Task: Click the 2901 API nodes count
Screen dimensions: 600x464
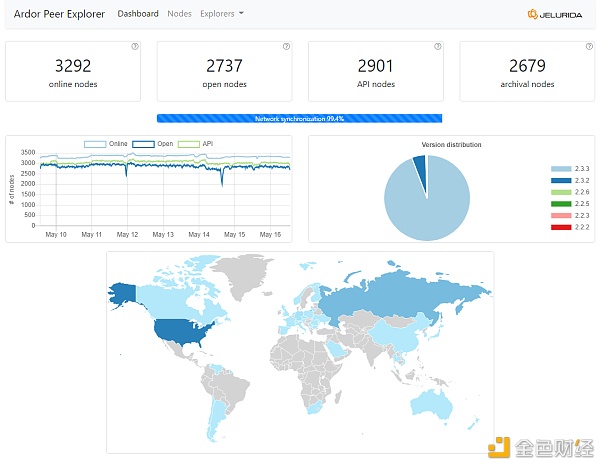Action: coord(376,66)
